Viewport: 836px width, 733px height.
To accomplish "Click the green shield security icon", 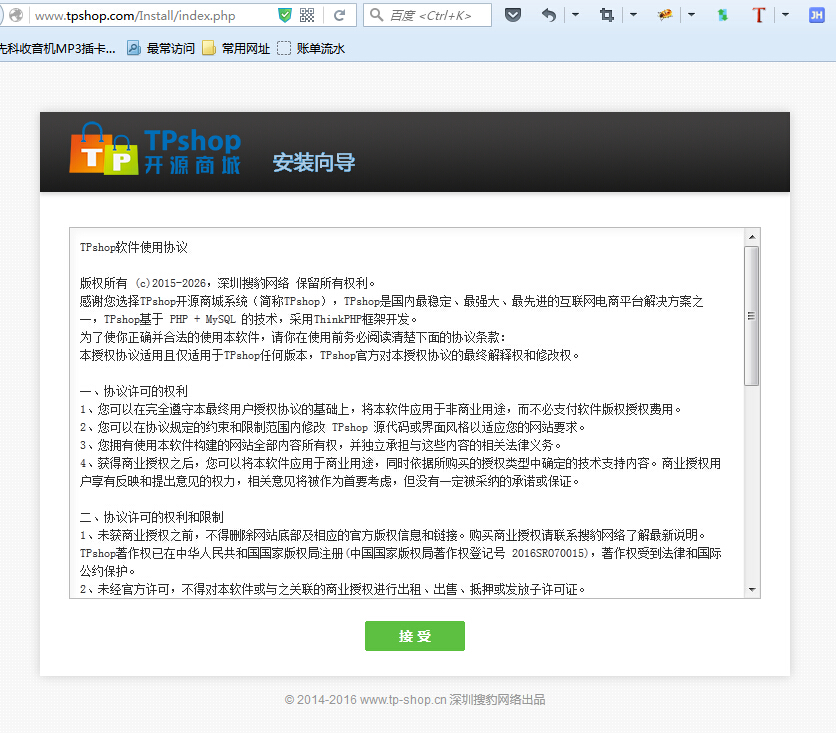I will [x=285, y=15].
